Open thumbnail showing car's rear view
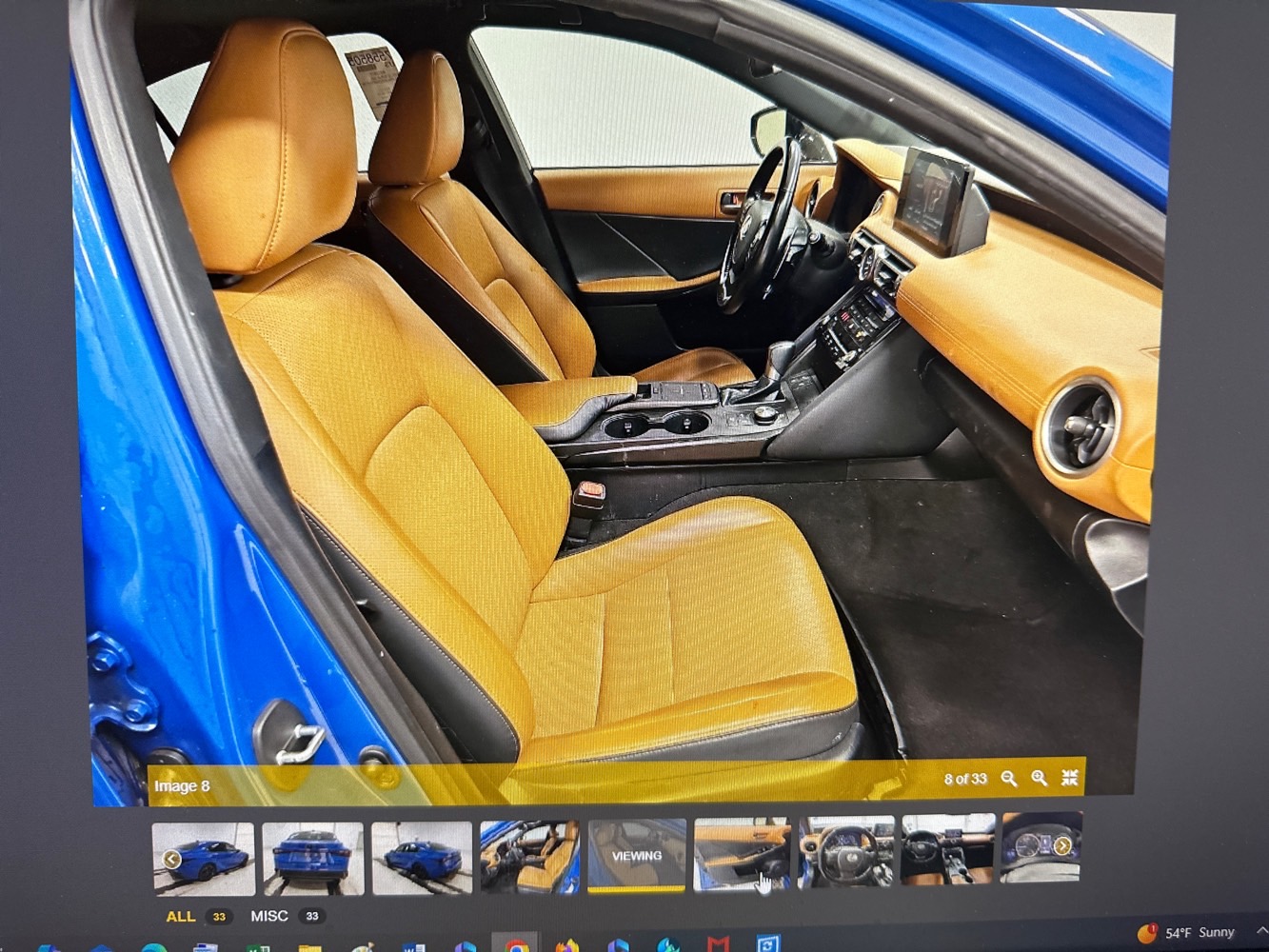This screenshot has height=952, width=1269. (312, 858)
